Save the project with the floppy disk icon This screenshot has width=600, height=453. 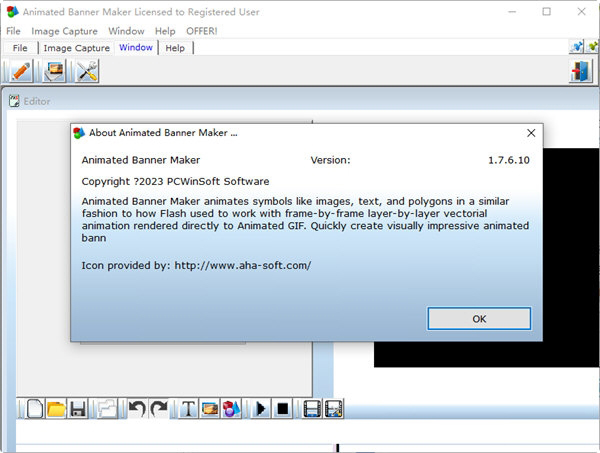pos(78,408)
